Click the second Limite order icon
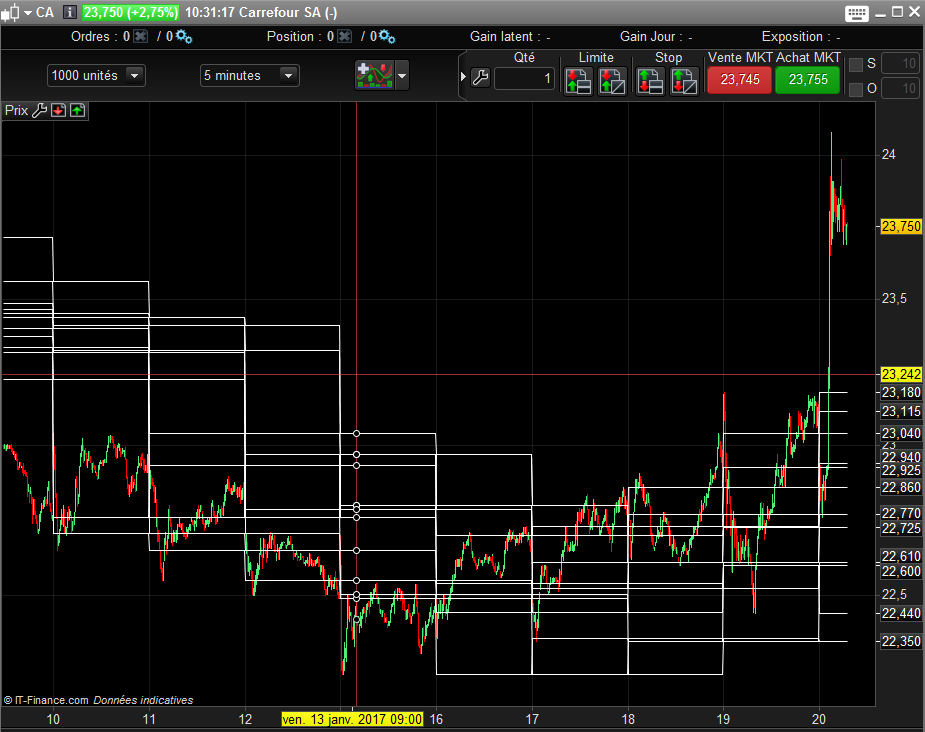 pyautogui.click(x=612, y=81)
